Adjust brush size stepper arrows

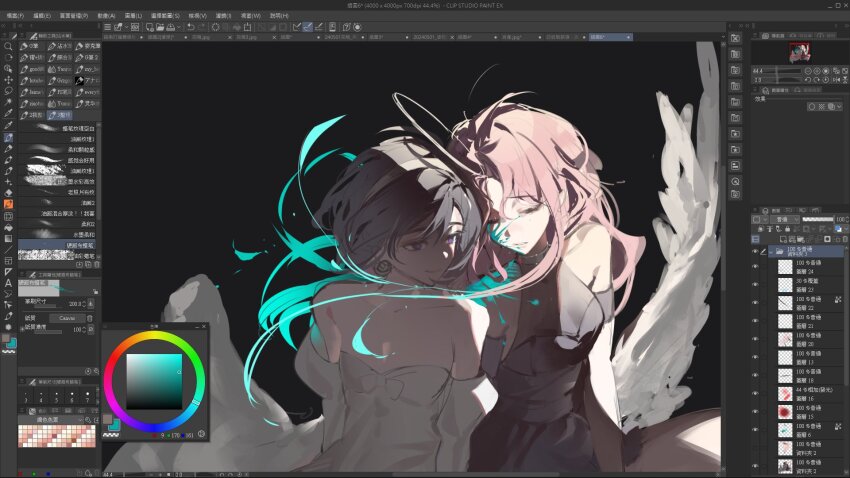84,304
